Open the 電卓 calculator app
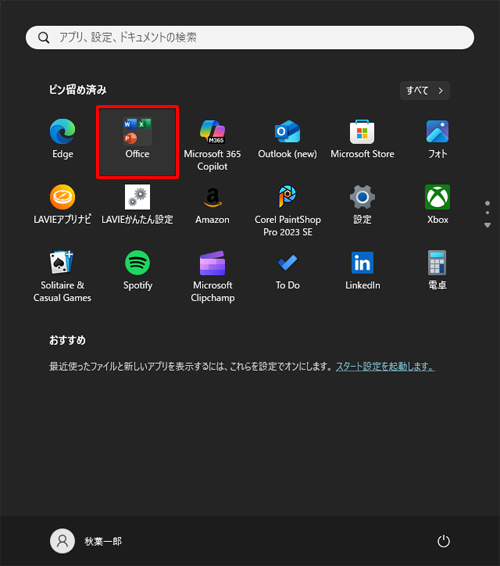 pos(438,271)
